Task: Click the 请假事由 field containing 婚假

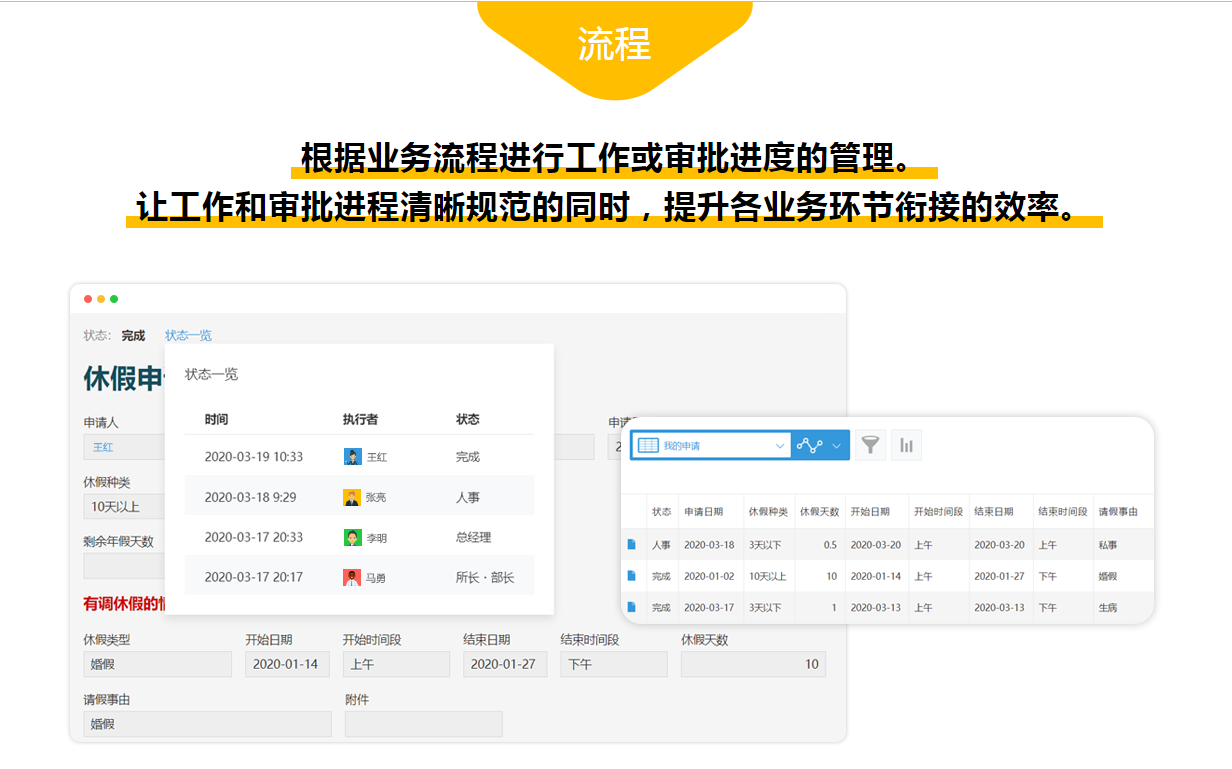Action: [207, 724]
